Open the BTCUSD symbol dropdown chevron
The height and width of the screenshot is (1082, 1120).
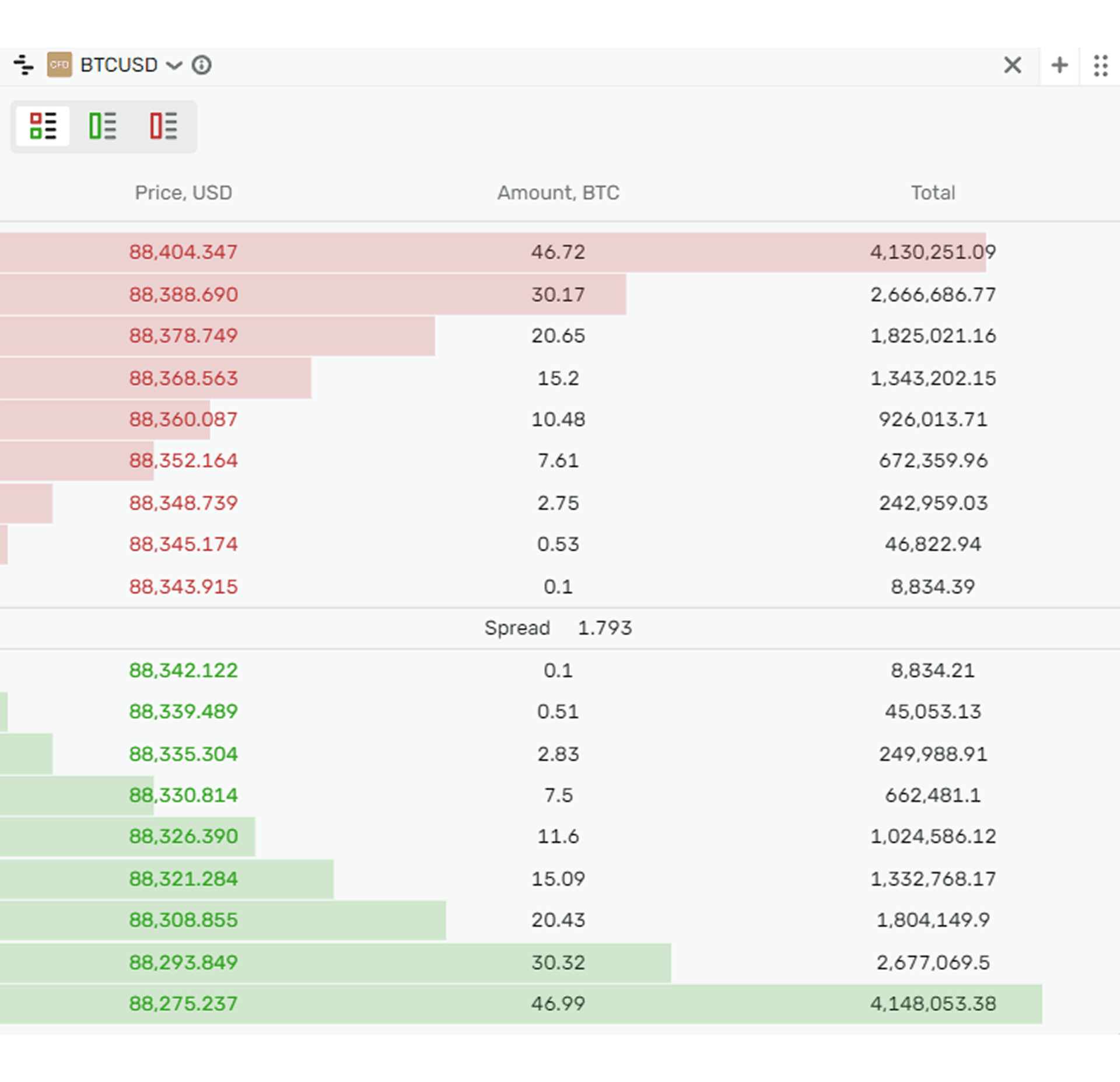click(173, 66)
